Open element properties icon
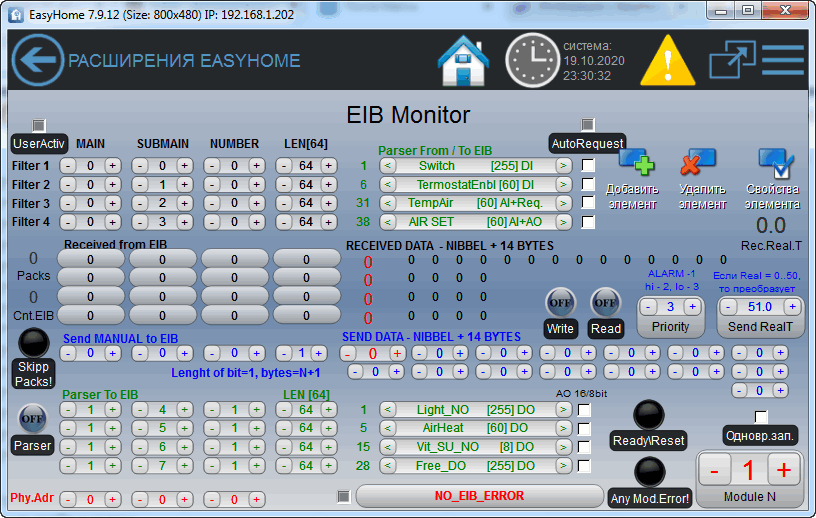This screenshot has height=518, width=816. 774,162
